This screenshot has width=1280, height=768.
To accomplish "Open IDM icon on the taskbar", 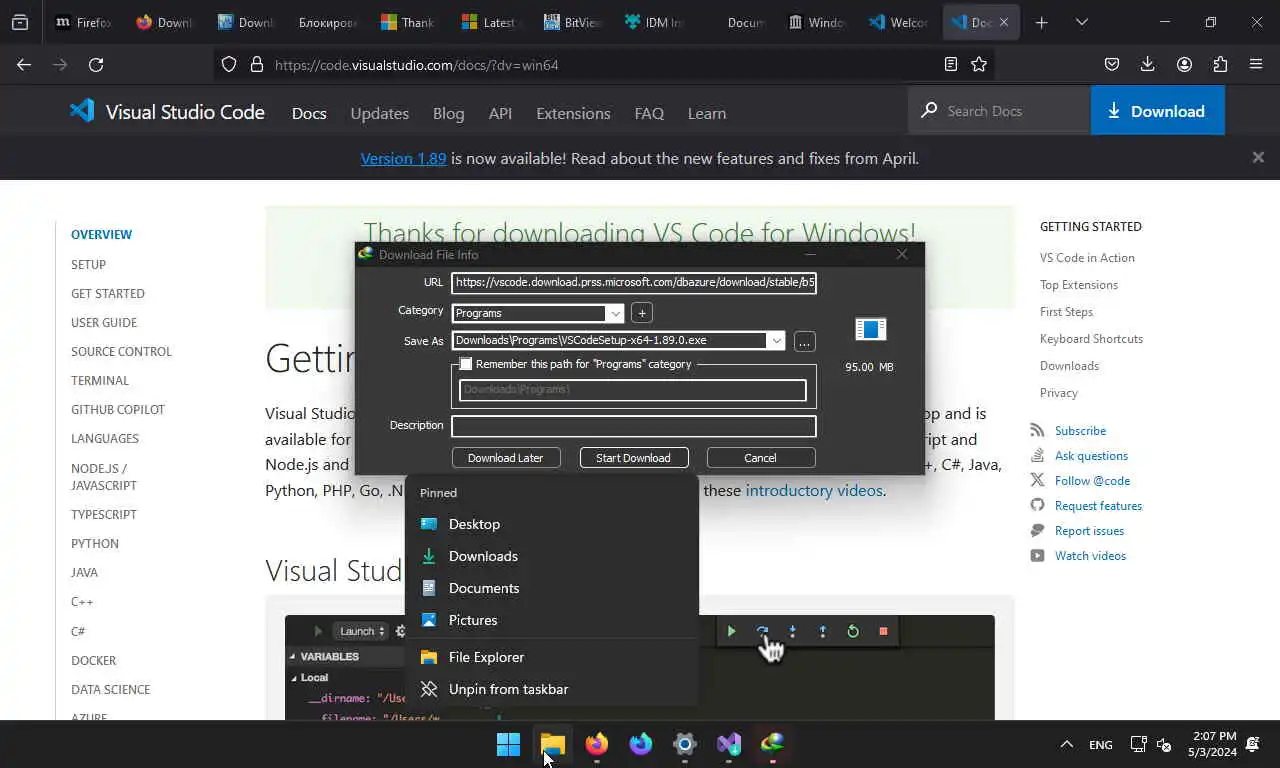I will tap(773, 744).
